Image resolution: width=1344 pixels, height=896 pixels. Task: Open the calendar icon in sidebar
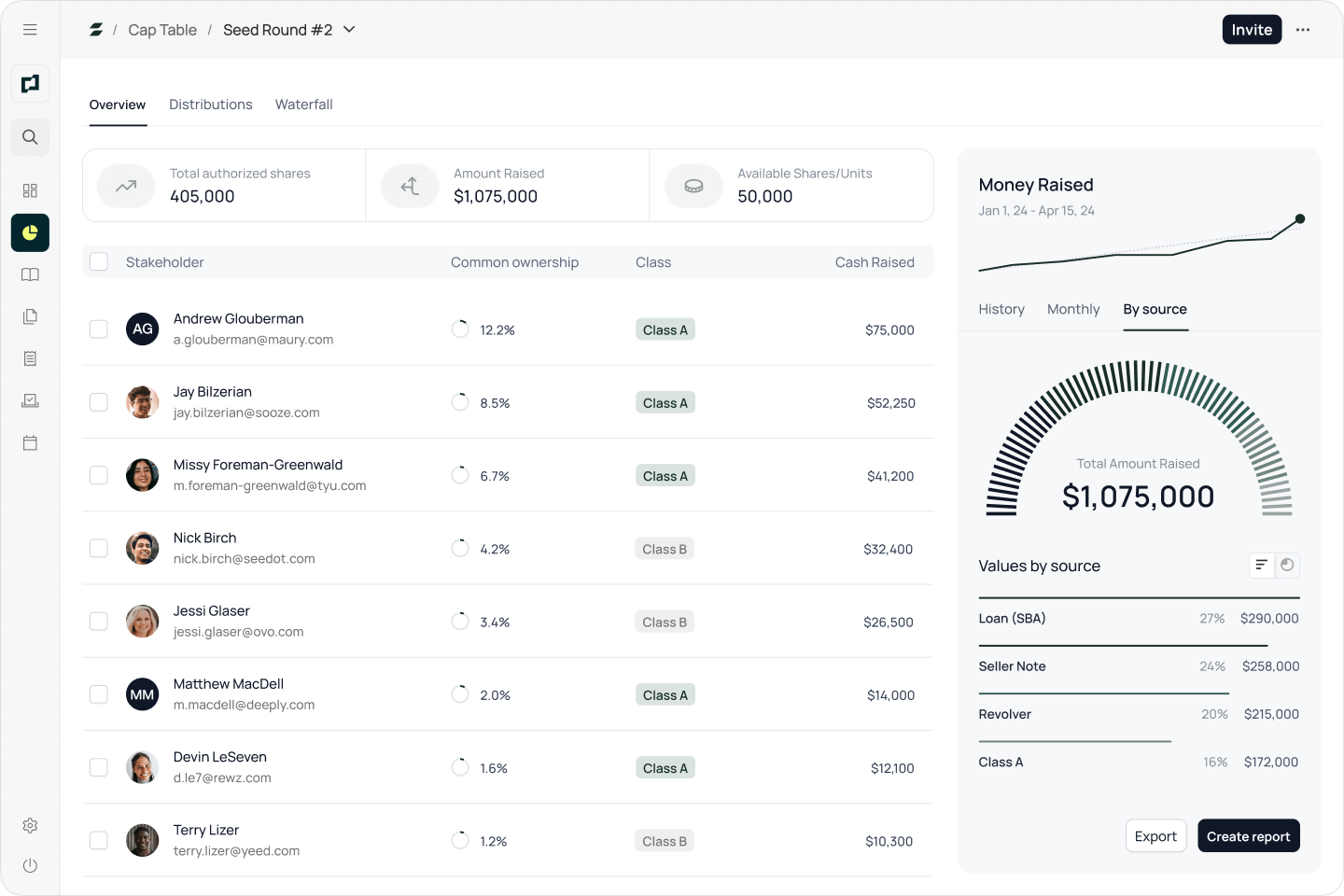tap(30, 442)
